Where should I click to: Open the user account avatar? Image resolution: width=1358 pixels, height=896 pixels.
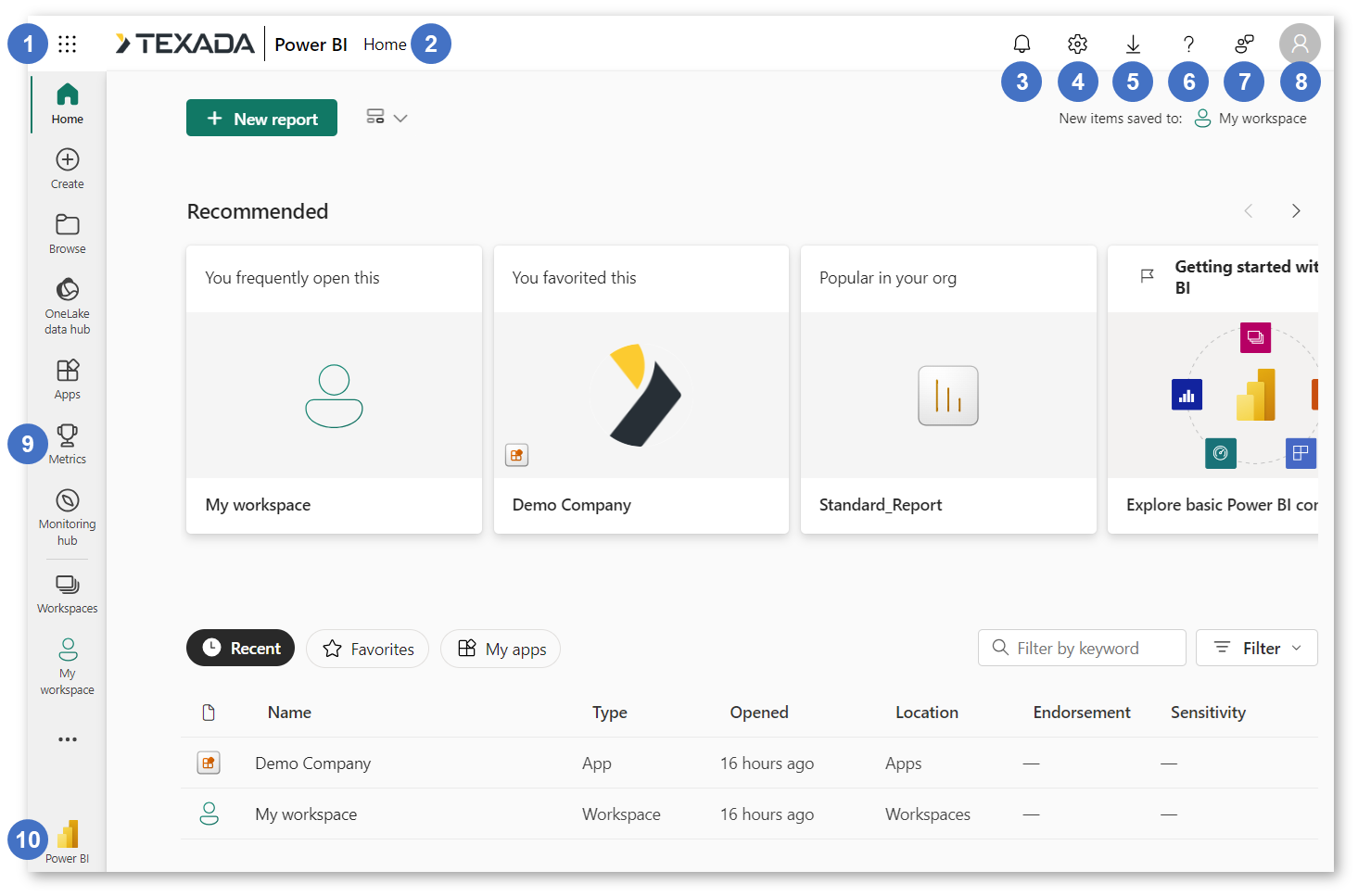(x=1300, y=44)
